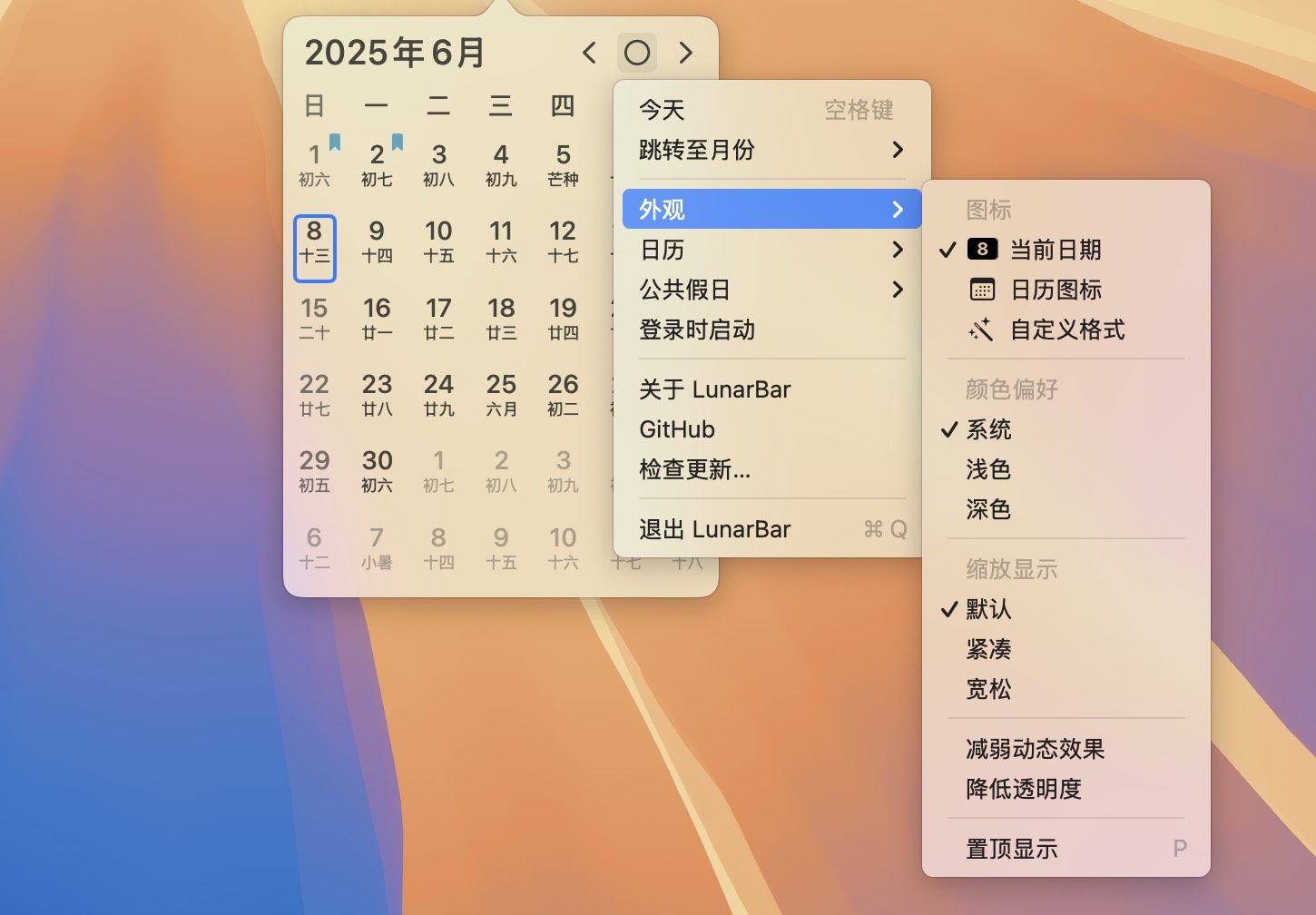Expand the 日历 submenu

663,250
